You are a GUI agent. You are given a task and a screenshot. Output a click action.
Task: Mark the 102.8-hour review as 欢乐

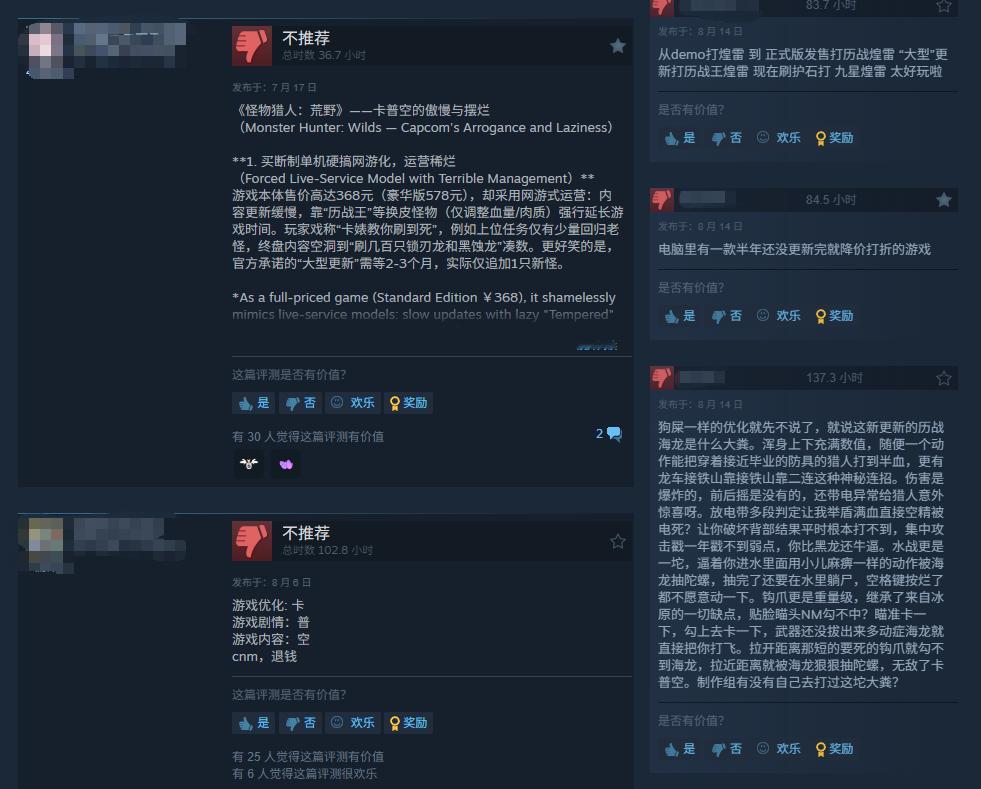353,723
